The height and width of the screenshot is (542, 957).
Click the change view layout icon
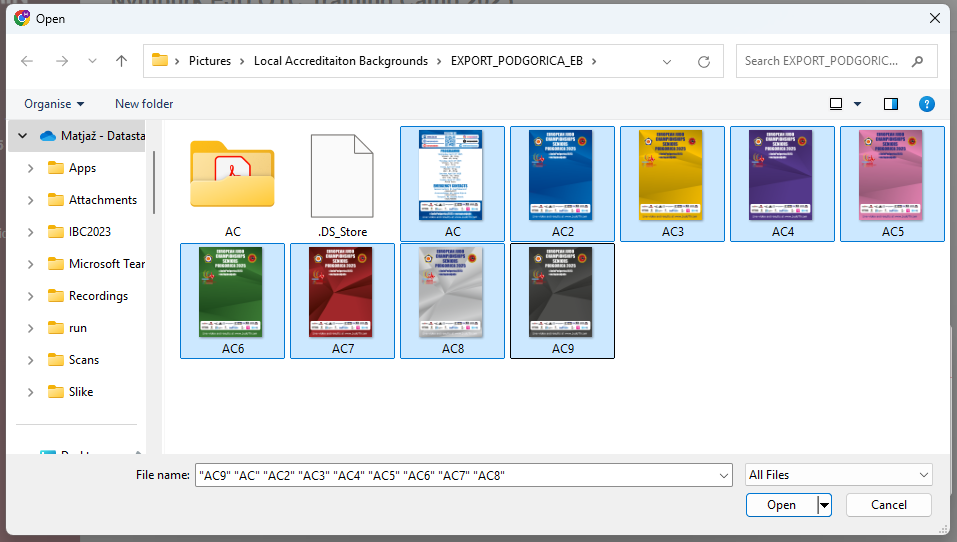836,104
